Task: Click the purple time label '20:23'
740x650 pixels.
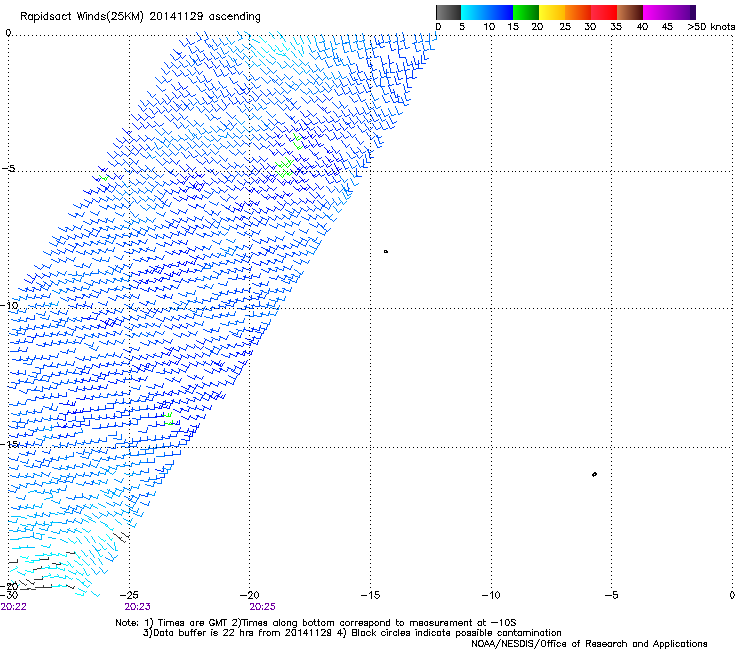Action: [x=137, y=607]
